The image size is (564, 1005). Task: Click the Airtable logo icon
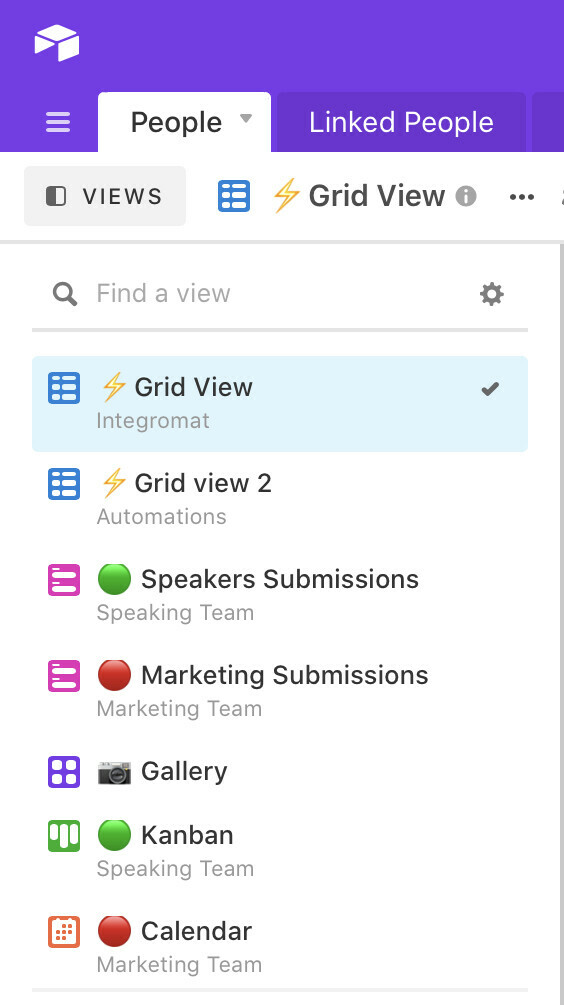point(57,43)
